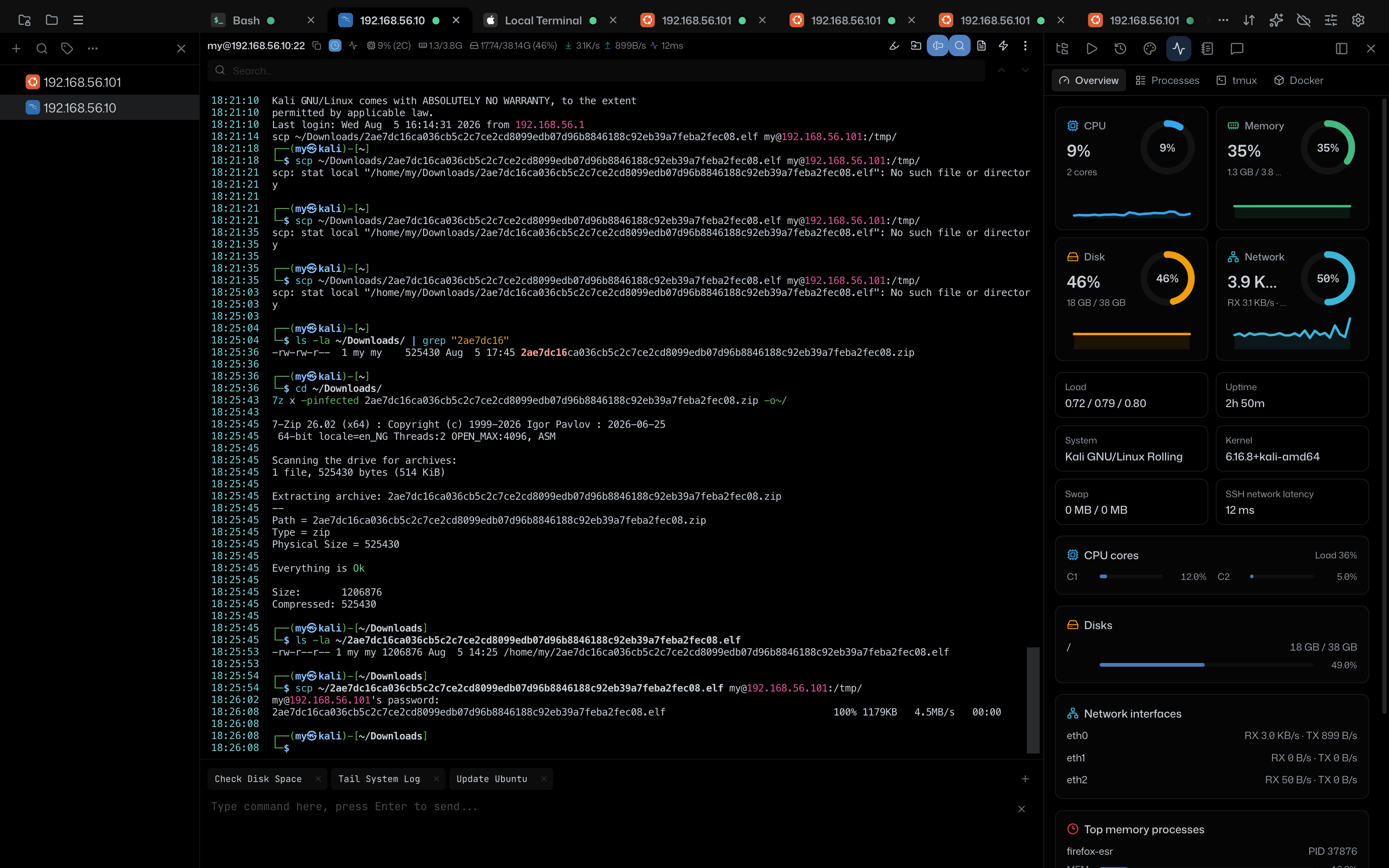Toggle terminal timestamps with clock icon
The height and width of the screenshot is (868, 1389).
[x=335, y=45]
